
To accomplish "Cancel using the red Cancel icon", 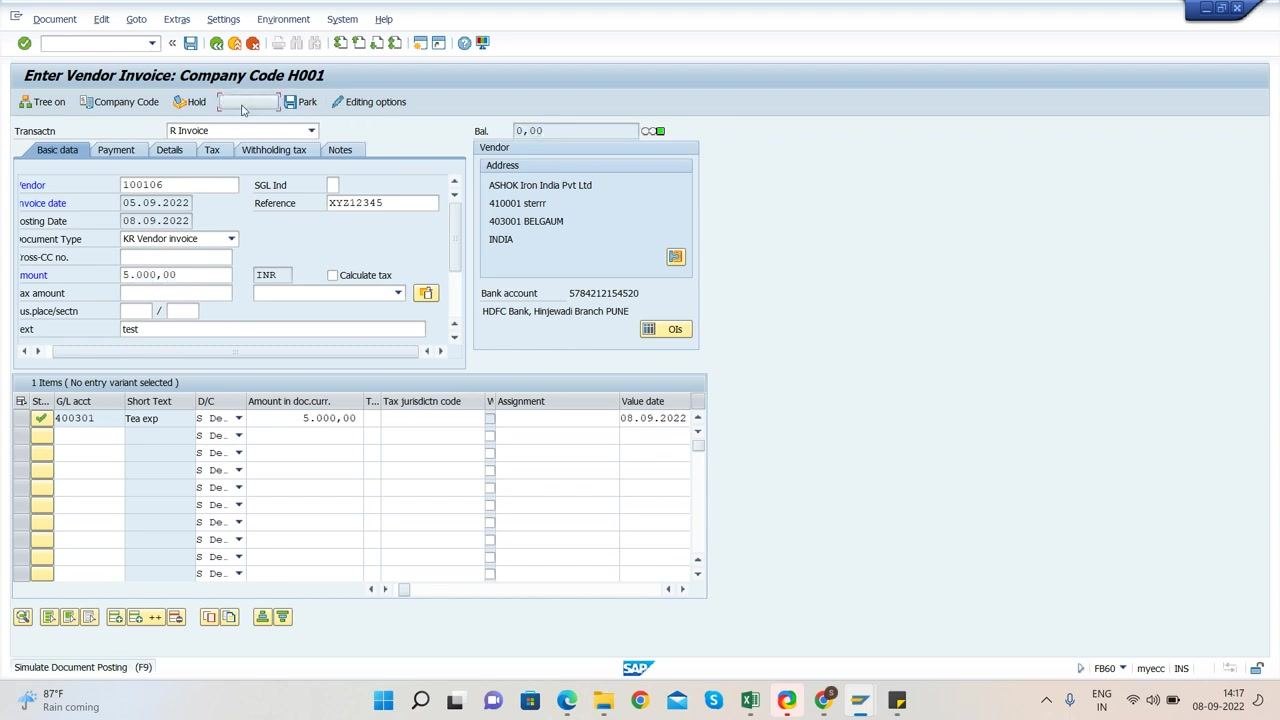I will pos(253,43).
